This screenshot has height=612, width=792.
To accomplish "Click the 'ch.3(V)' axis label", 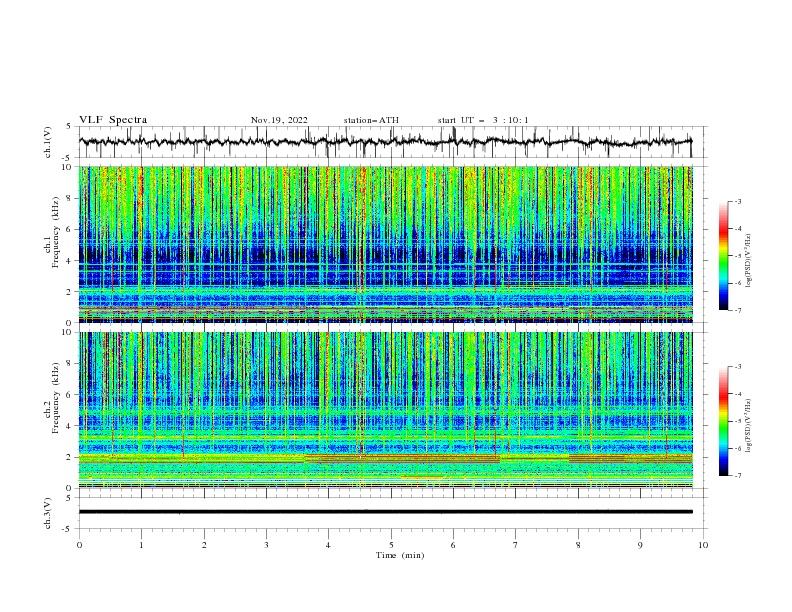I will pos(48,513).
